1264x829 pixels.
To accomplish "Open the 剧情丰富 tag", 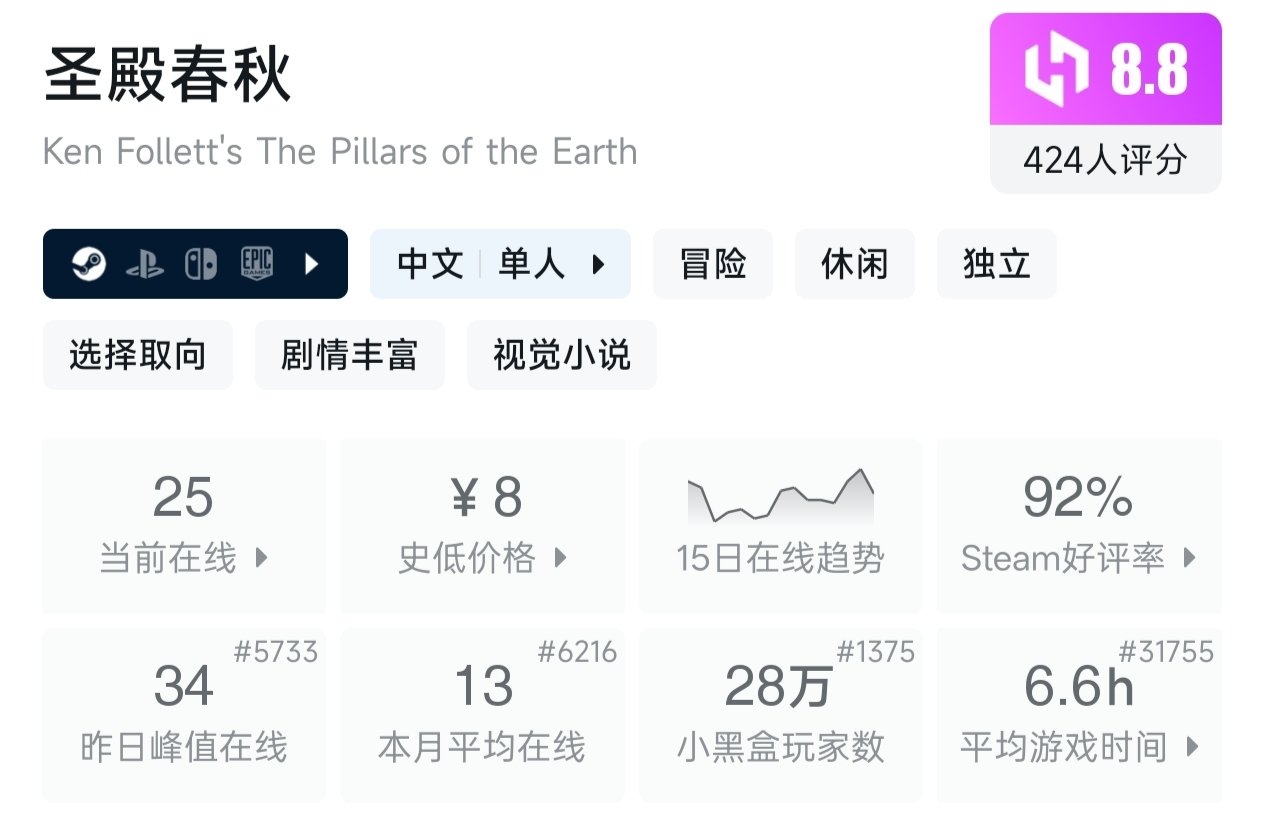I will tap(349, 355).
